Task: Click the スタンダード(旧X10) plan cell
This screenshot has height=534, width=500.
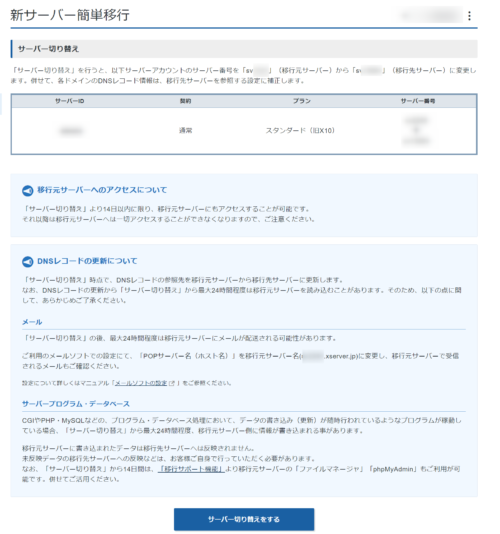Action: pos(300,130)
